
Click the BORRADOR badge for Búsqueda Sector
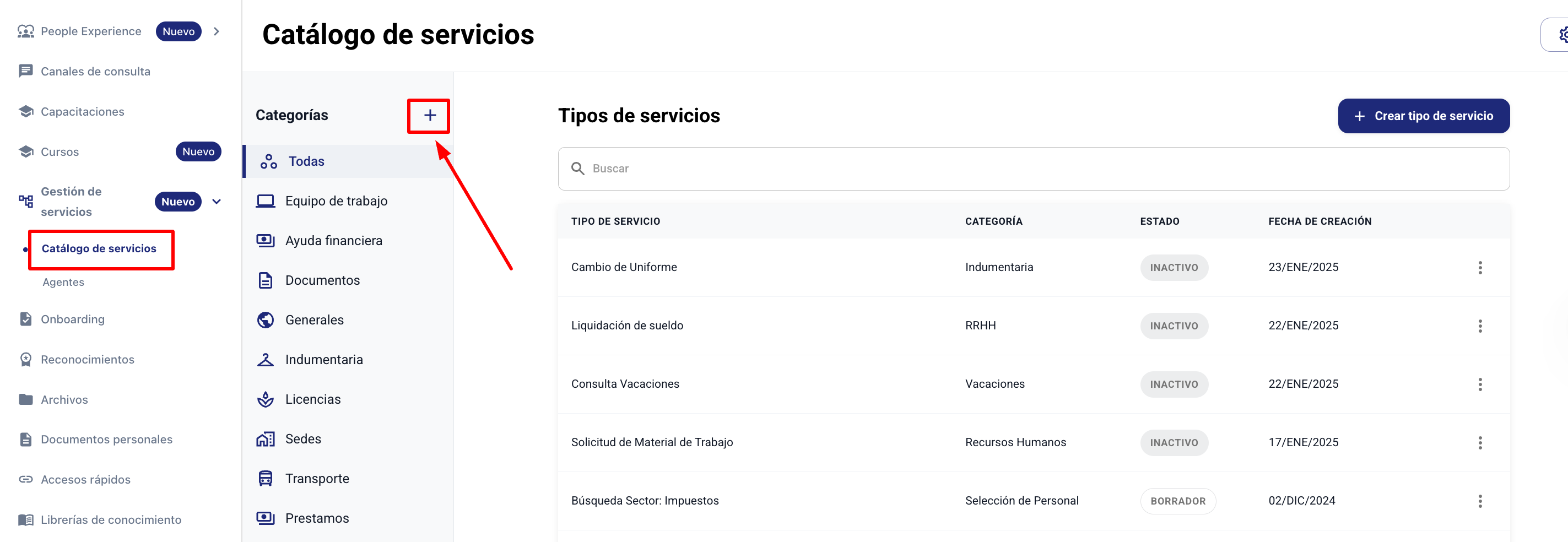coord(1178,501)
